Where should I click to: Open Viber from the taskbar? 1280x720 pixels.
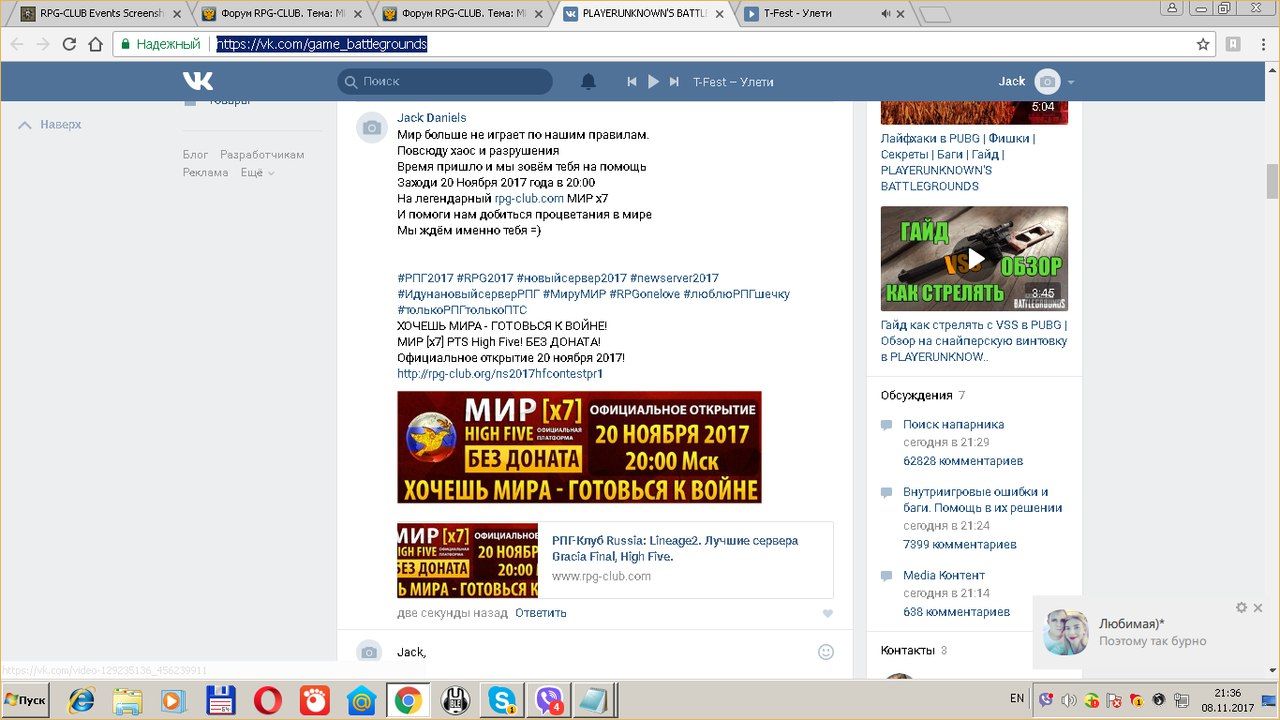[x=548, y=700]
